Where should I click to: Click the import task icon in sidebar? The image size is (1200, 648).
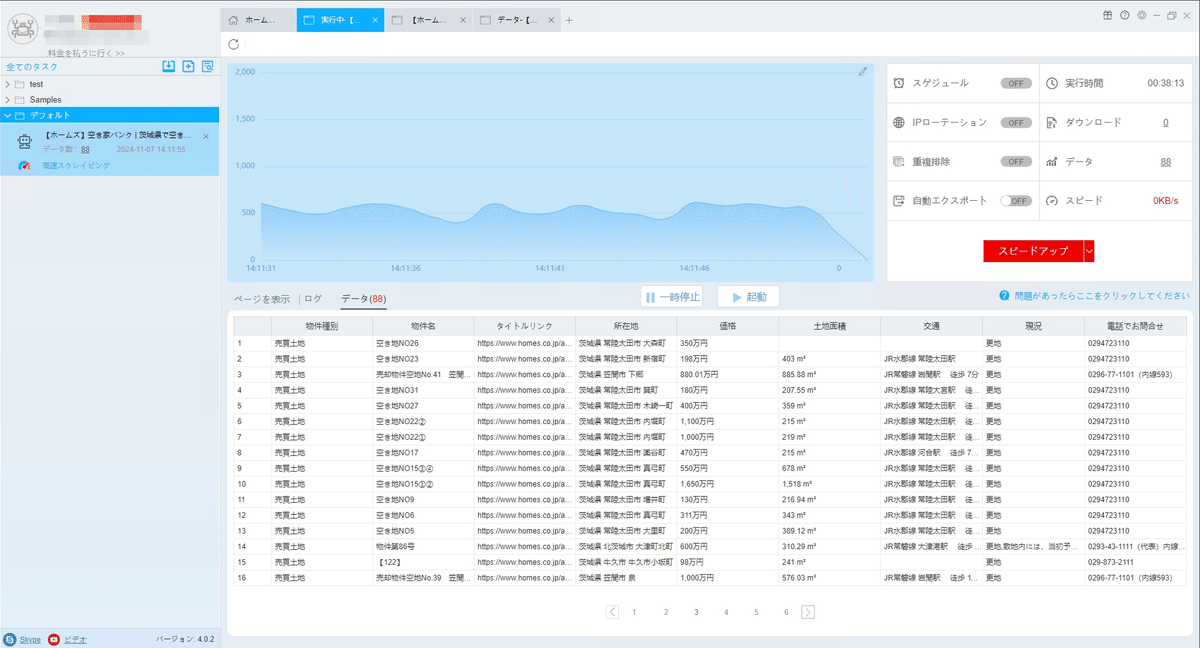[x=169, y=67]
